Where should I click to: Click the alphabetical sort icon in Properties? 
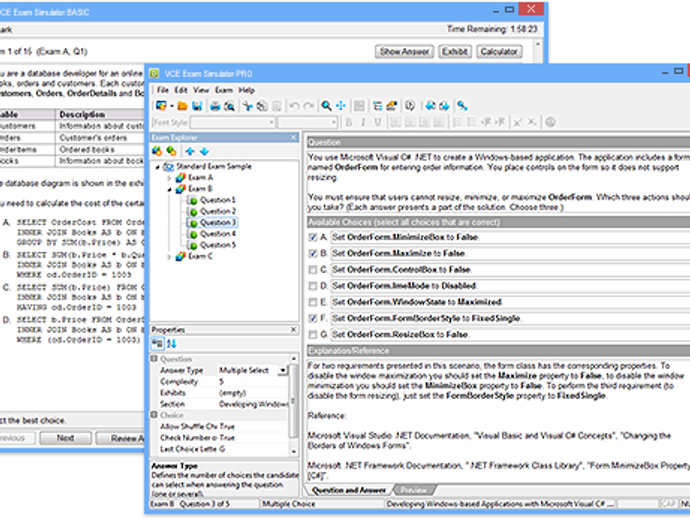click(x=171, y=344)
